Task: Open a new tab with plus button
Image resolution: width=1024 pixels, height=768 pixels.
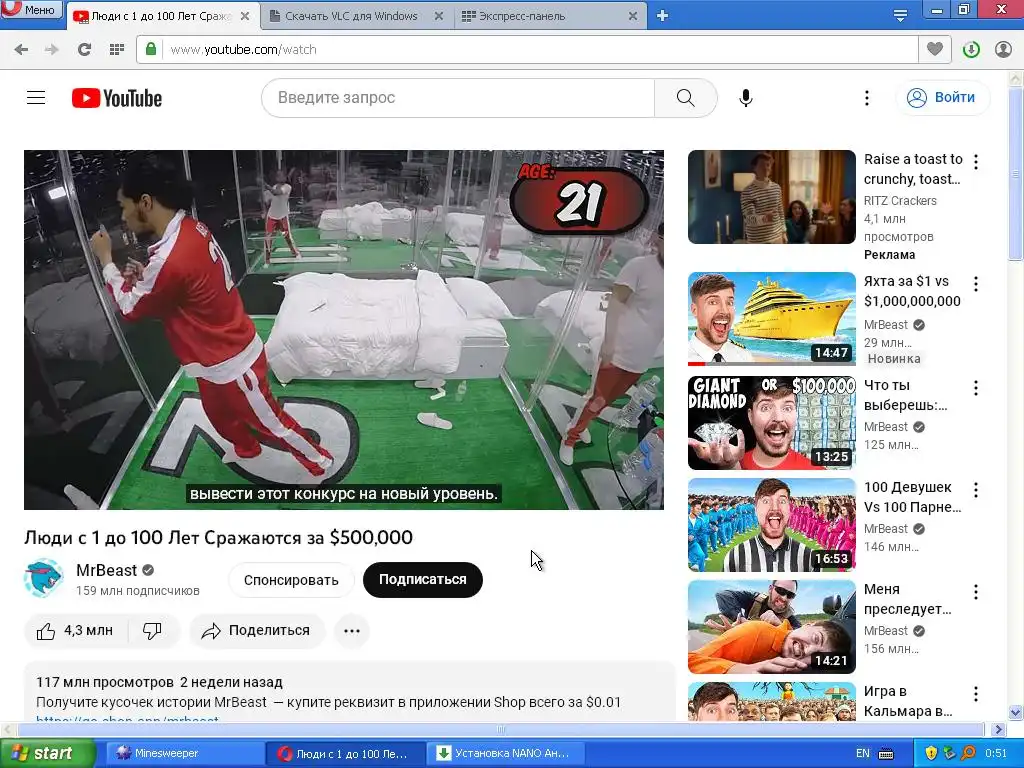Action: click(662, 16)
